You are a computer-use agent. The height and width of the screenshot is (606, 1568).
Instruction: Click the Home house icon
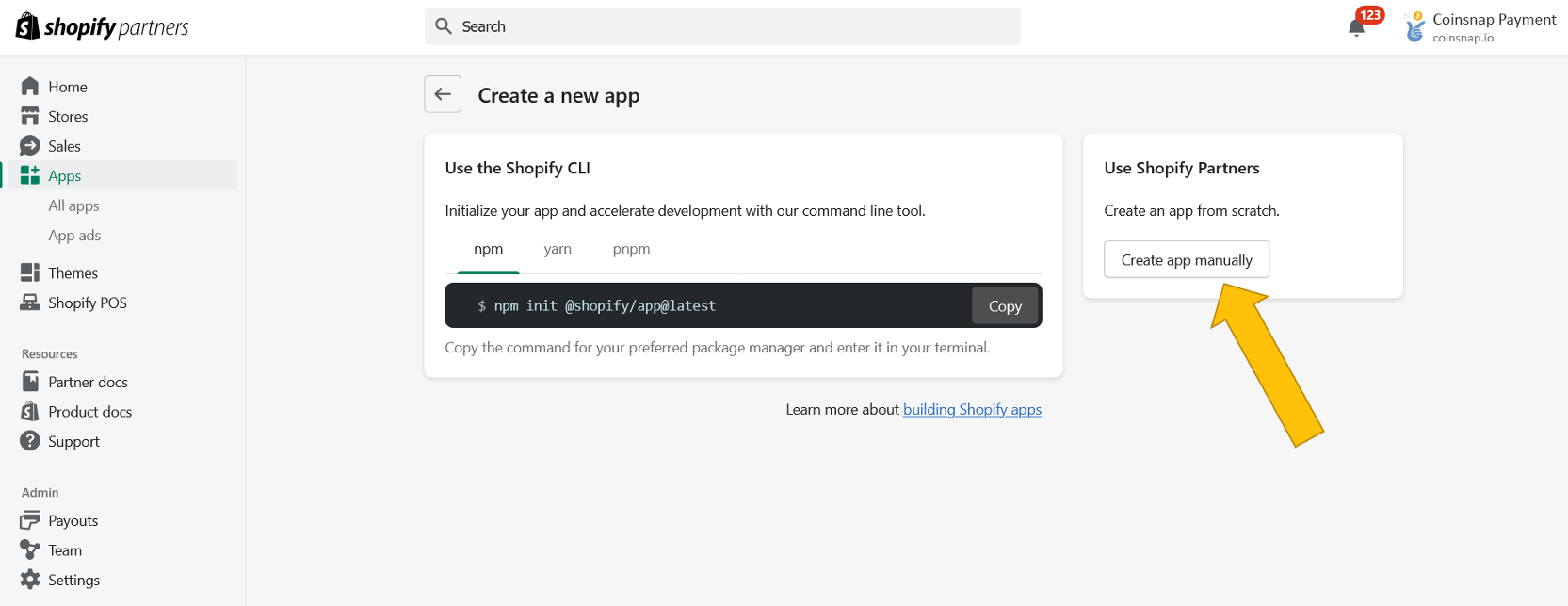click(x=30, y=87)
